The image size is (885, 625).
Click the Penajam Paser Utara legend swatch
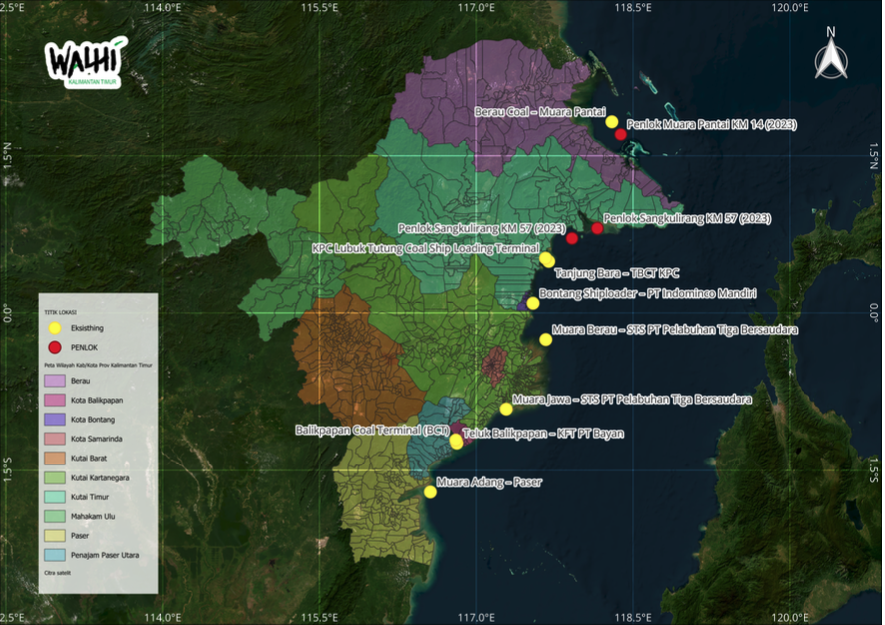55,555
